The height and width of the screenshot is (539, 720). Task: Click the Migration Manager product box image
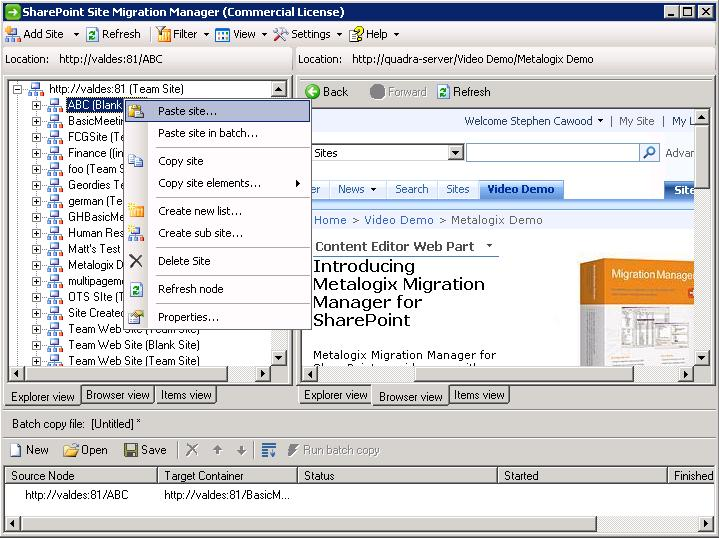pos(636,312)
